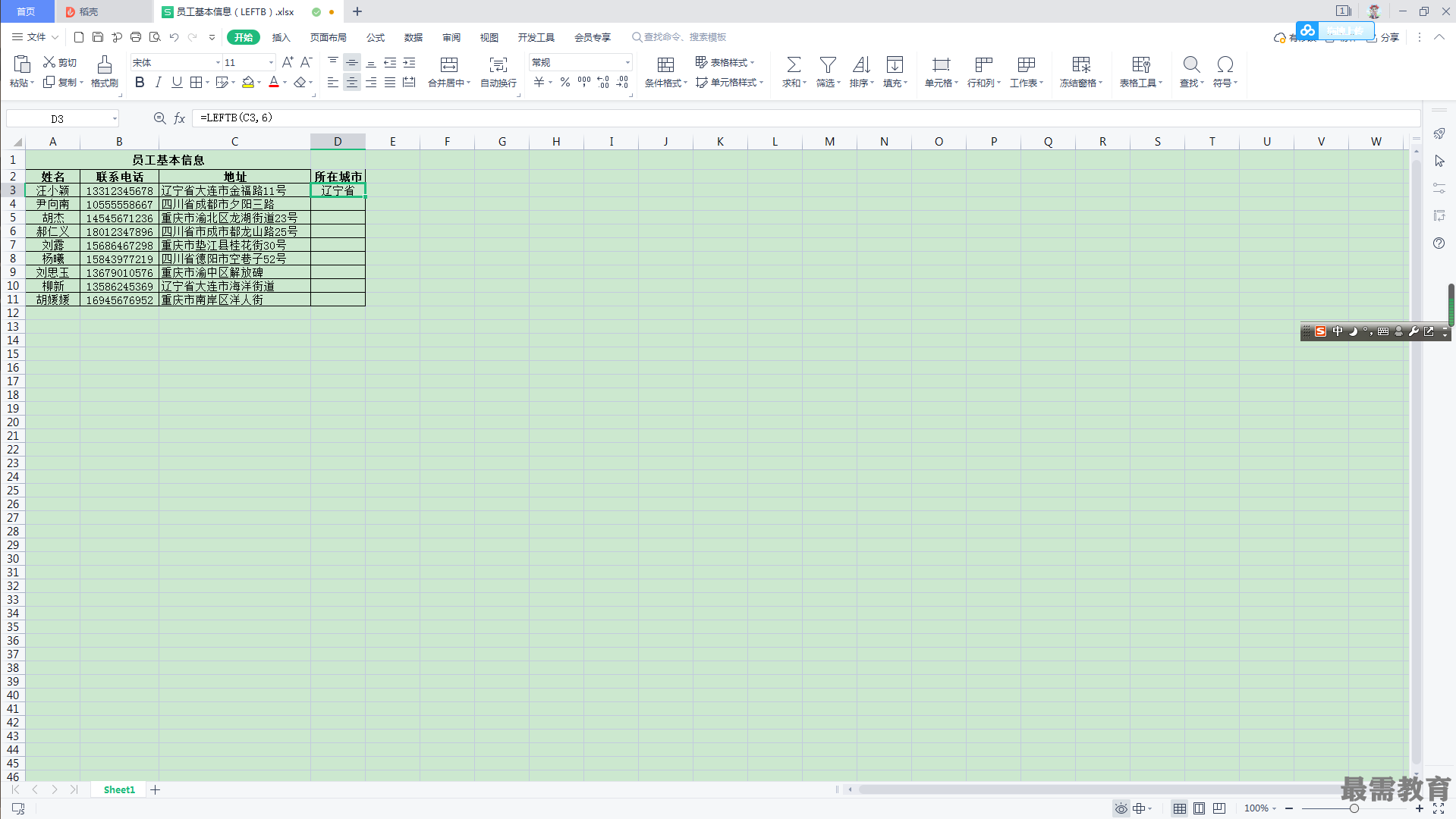Viewport: 1456px width, 819px height.
Task: Collapse the ribbon with the chevron
Action: (1439, 37)
